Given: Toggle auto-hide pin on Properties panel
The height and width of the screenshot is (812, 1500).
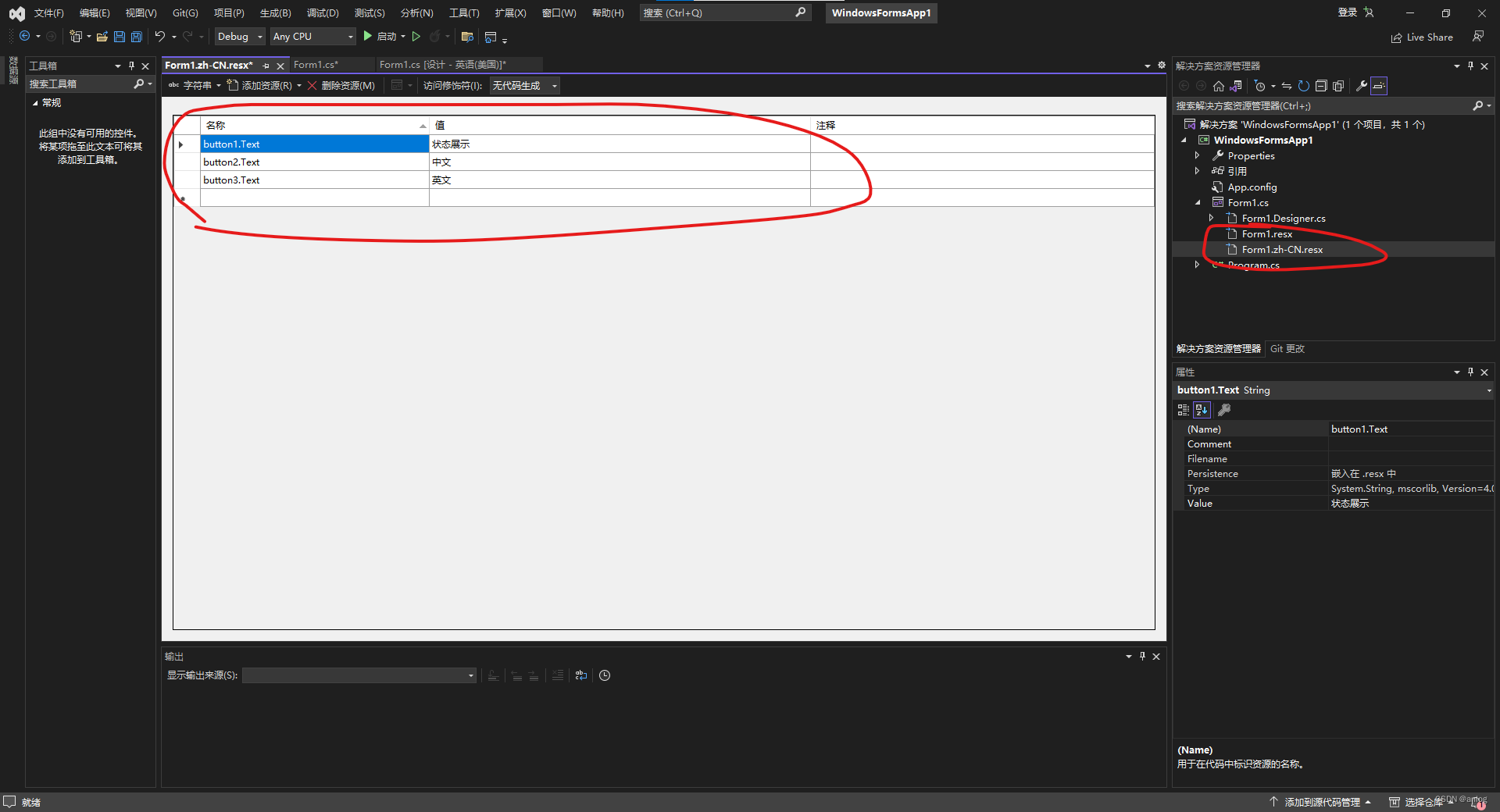Looking at the screenshot, I should (1470, 372).
